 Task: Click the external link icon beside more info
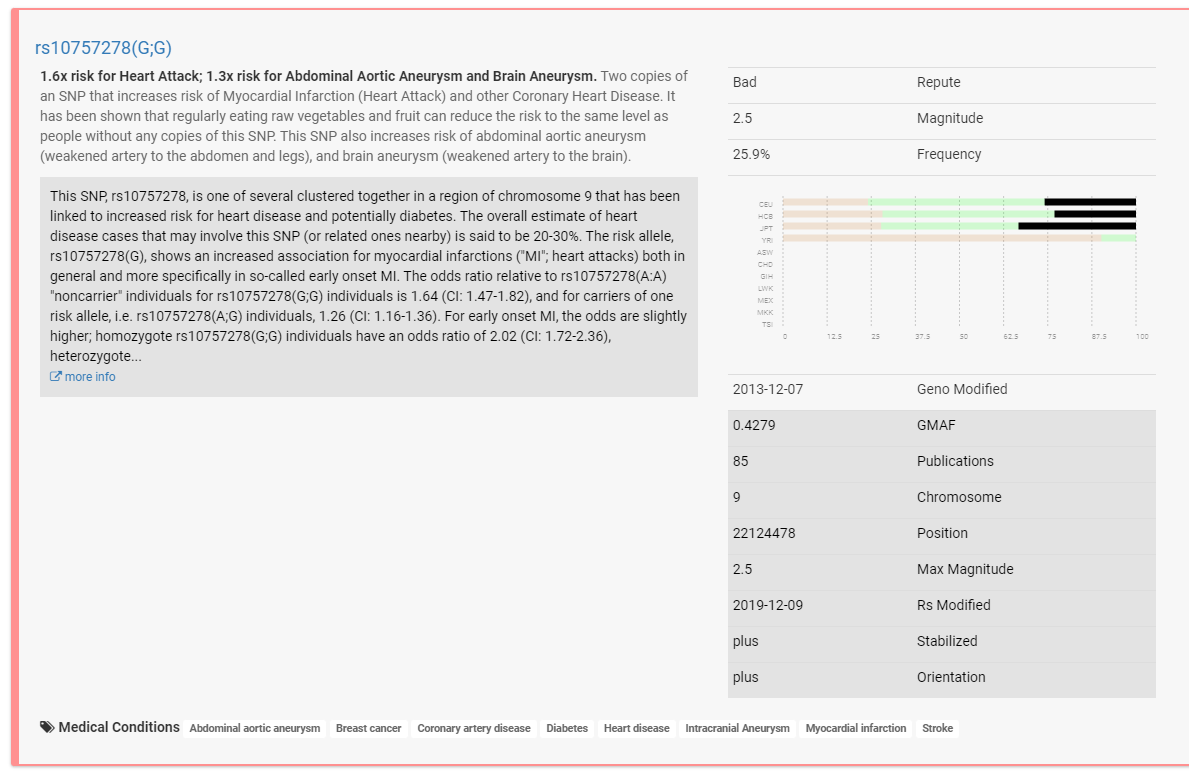click(55, 377)
